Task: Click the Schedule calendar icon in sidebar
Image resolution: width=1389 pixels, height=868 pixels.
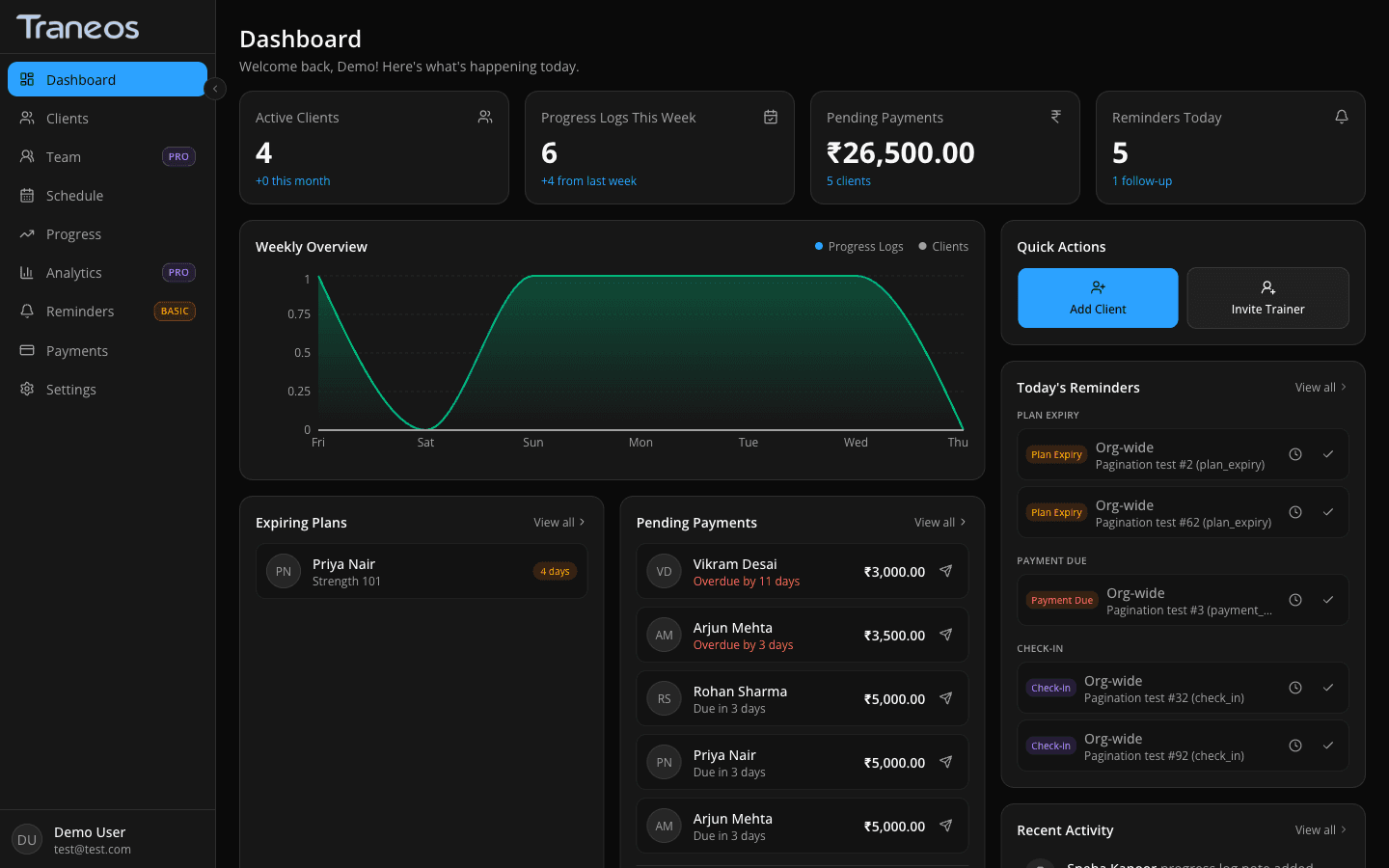Action: click(x=27, y=195)
